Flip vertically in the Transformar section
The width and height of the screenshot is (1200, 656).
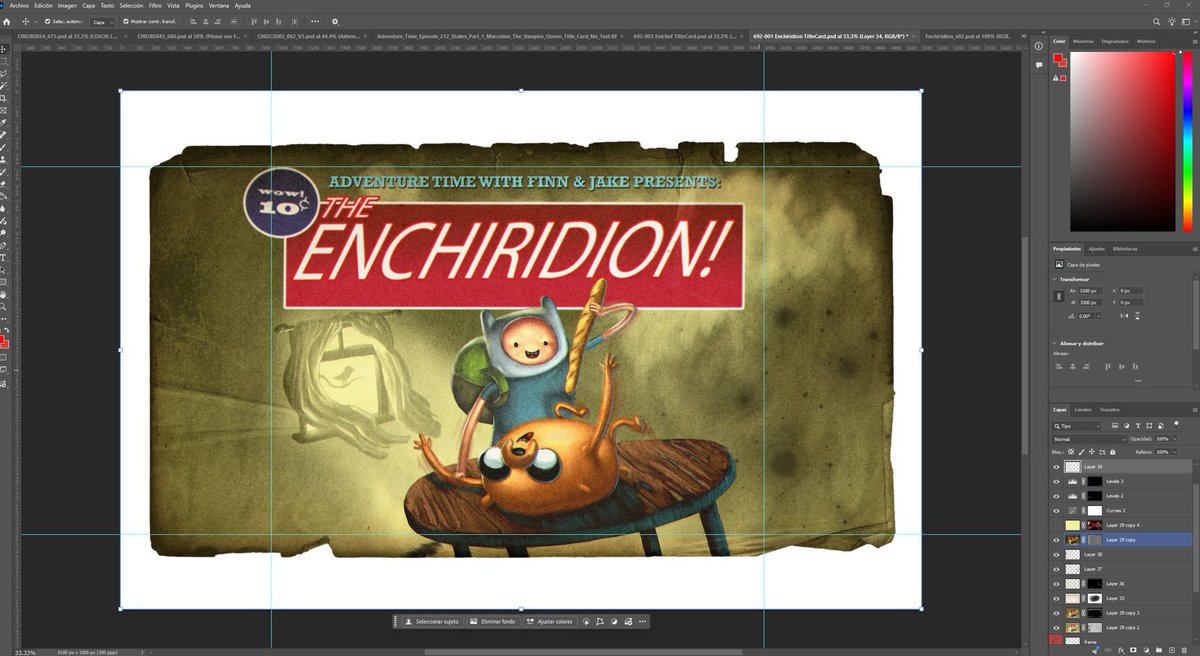pyautogui.click(x=1138, y=315)
